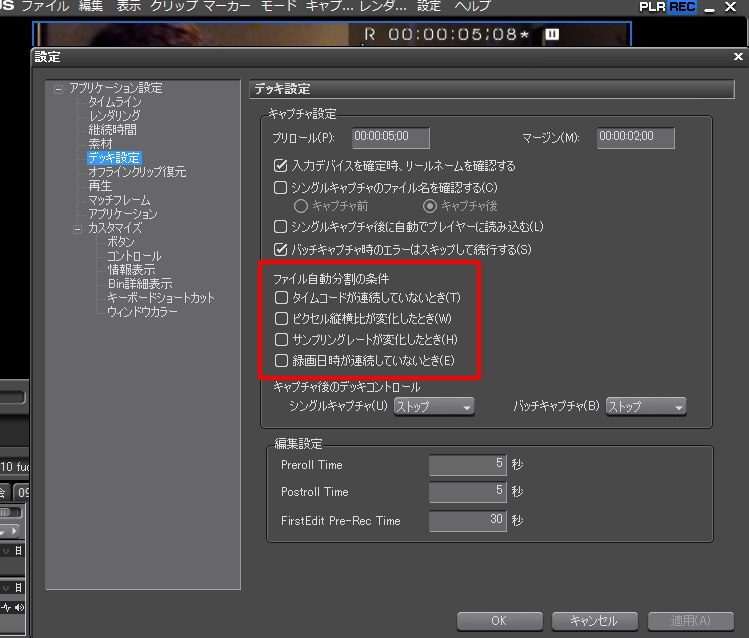Select コントロール in settings tree
This screenshot has width=749, height=638.
pyautogui.click(x=134, y=256)
